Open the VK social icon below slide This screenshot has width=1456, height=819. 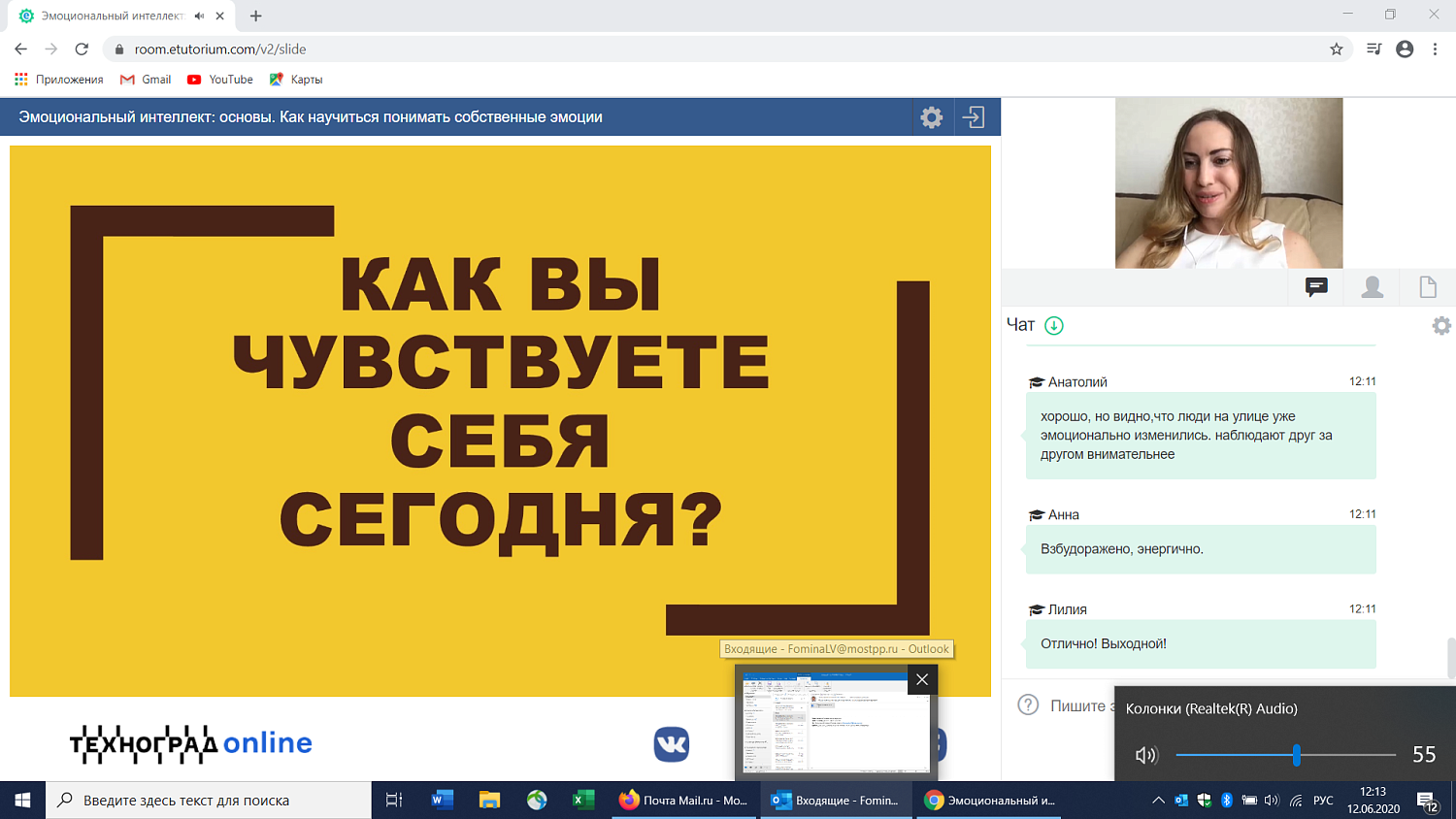click(672, 744)
